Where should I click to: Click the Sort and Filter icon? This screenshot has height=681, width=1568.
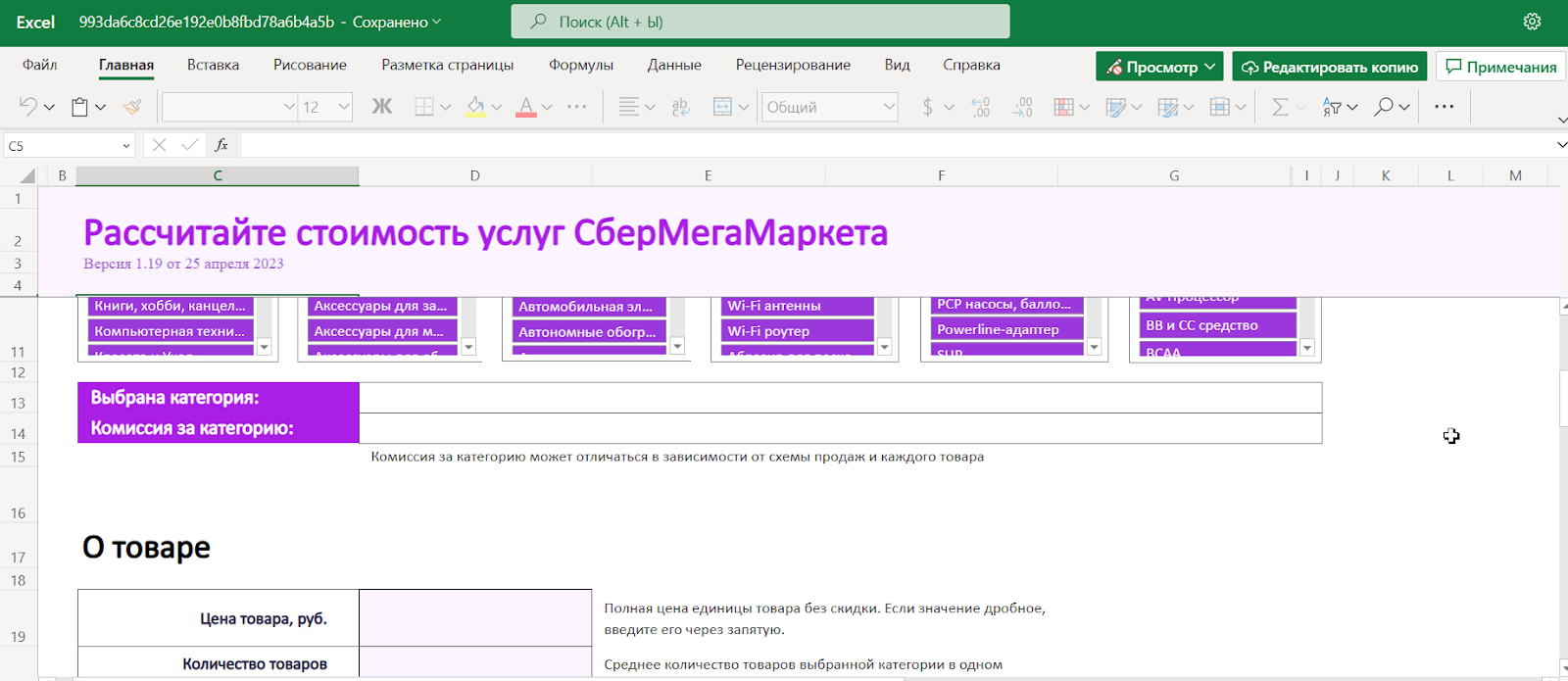(1332, 107)
